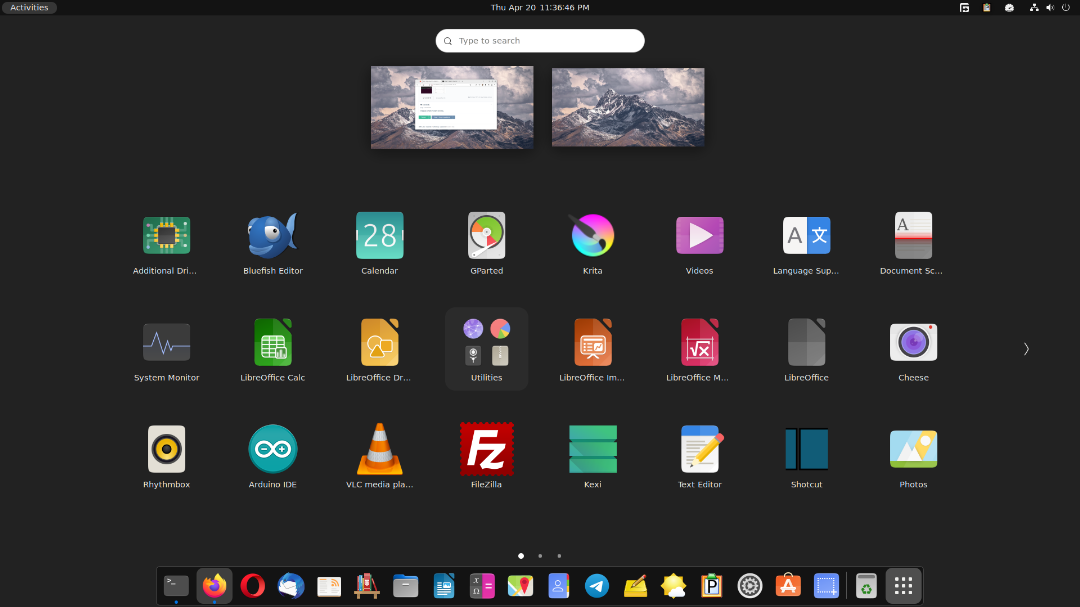The width and height of the screenshot is (1080, 607).
Task: Start Arduino IDE from the grid
Action: click(x=272, y=450)
